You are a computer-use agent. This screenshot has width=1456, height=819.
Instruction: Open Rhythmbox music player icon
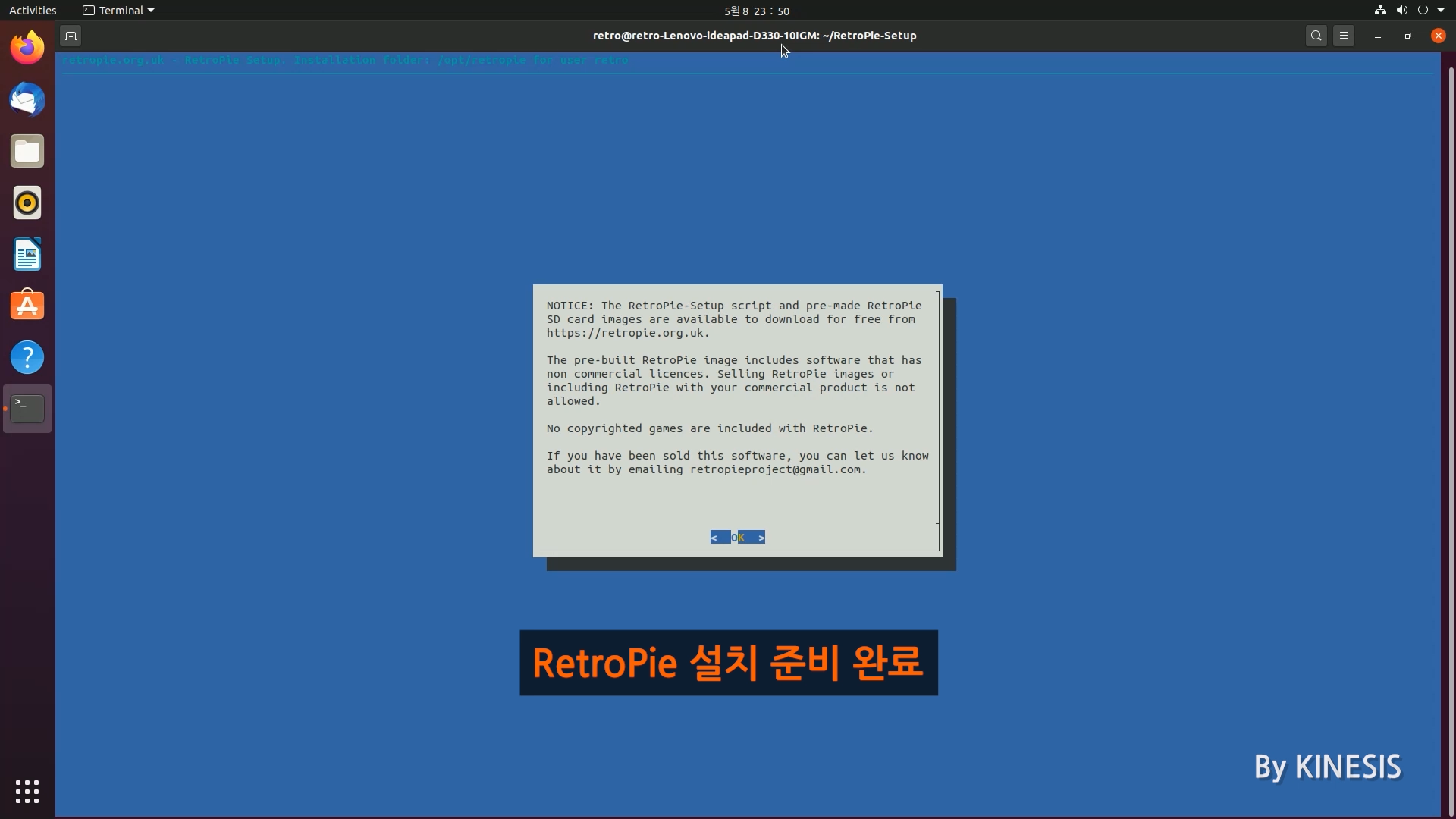point(27,203)
